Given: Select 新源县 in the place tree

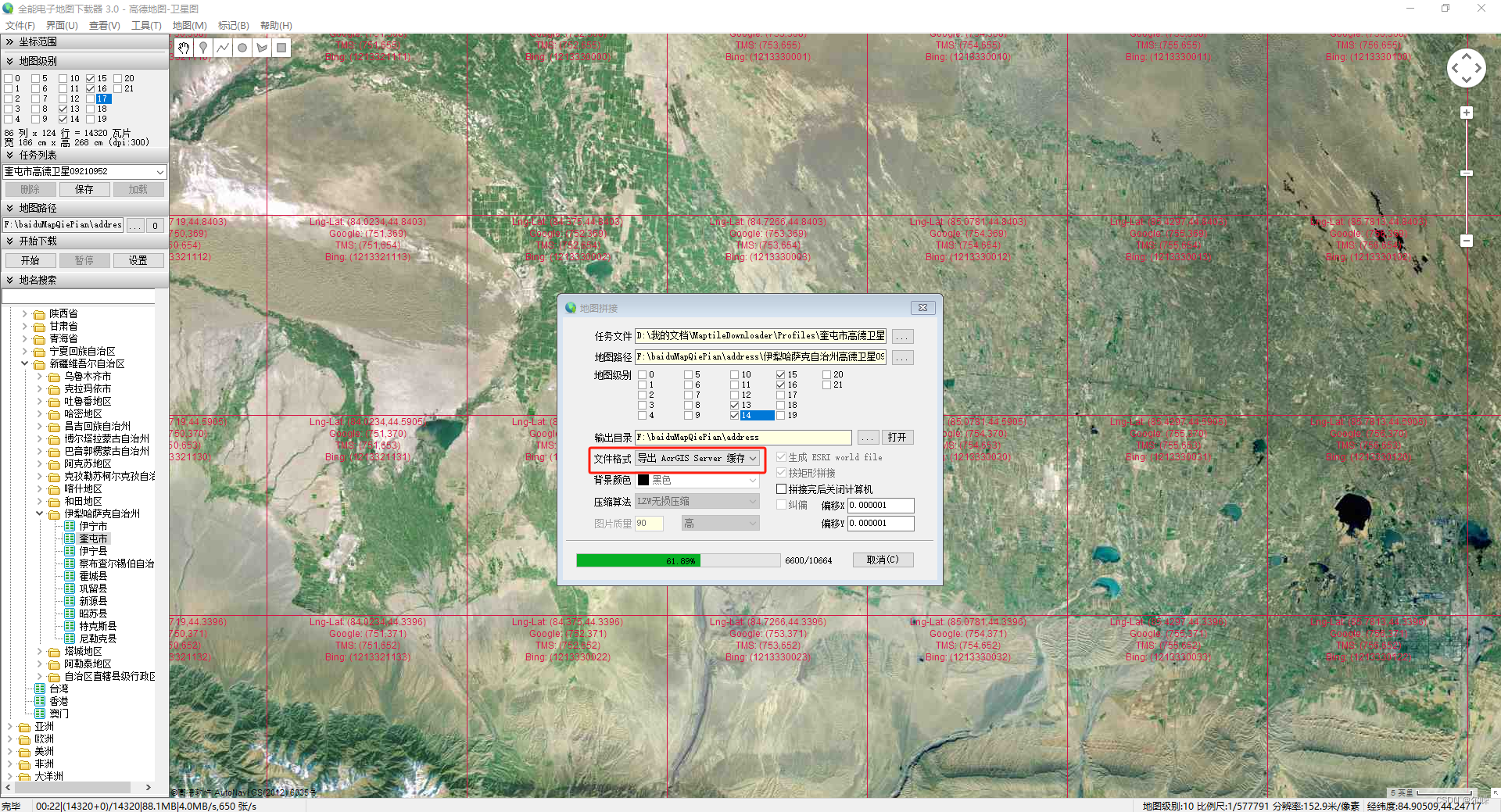Looking at the screenshot, I should (x=93, y=601).
